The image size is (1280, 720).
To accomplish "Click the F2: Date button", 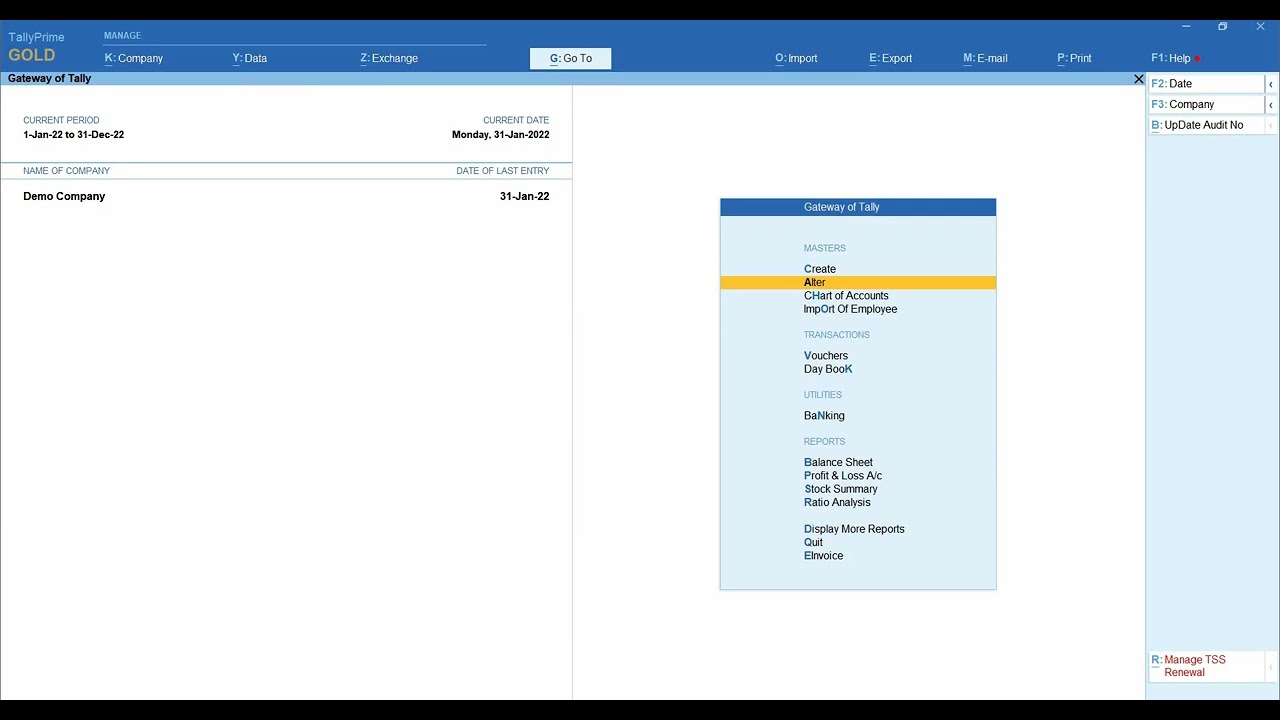I will pos(1207,84).
